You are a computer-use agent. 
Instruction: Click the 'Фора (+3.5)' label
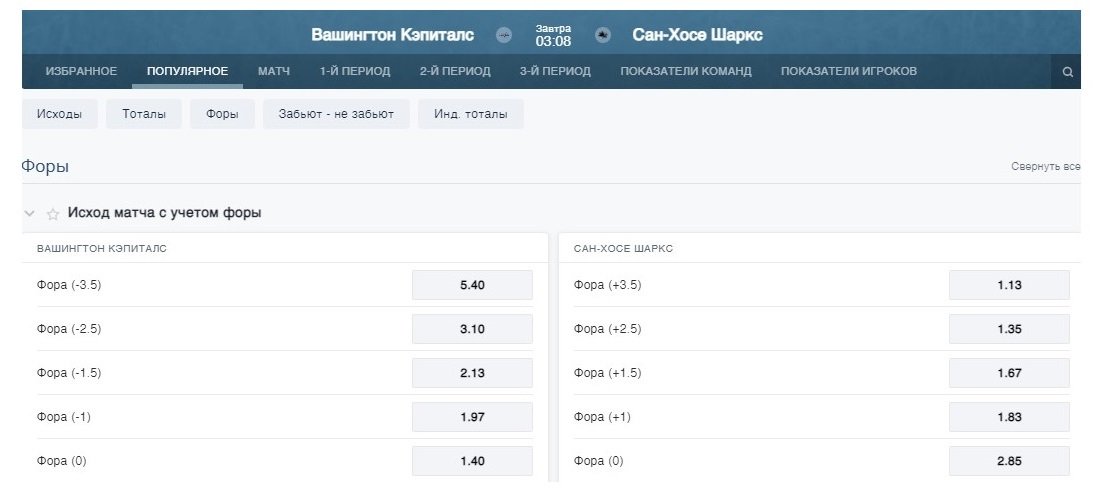[607, 285]
